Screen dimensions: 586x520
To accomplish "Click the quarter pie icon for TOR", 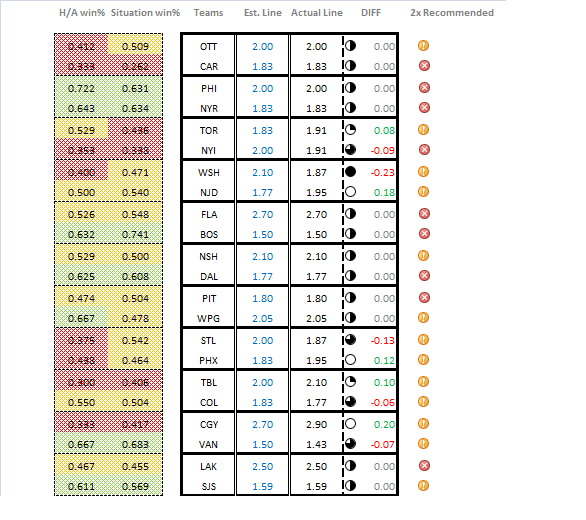I will [x=350, y=130].
